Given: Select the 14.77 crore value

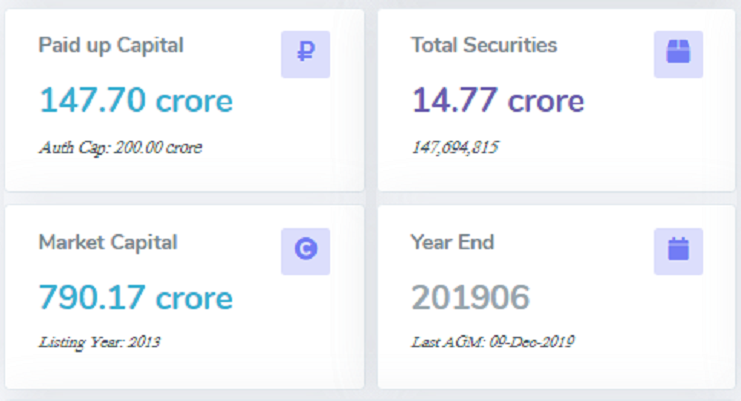Looking at the screenshot, I should 498,100.
